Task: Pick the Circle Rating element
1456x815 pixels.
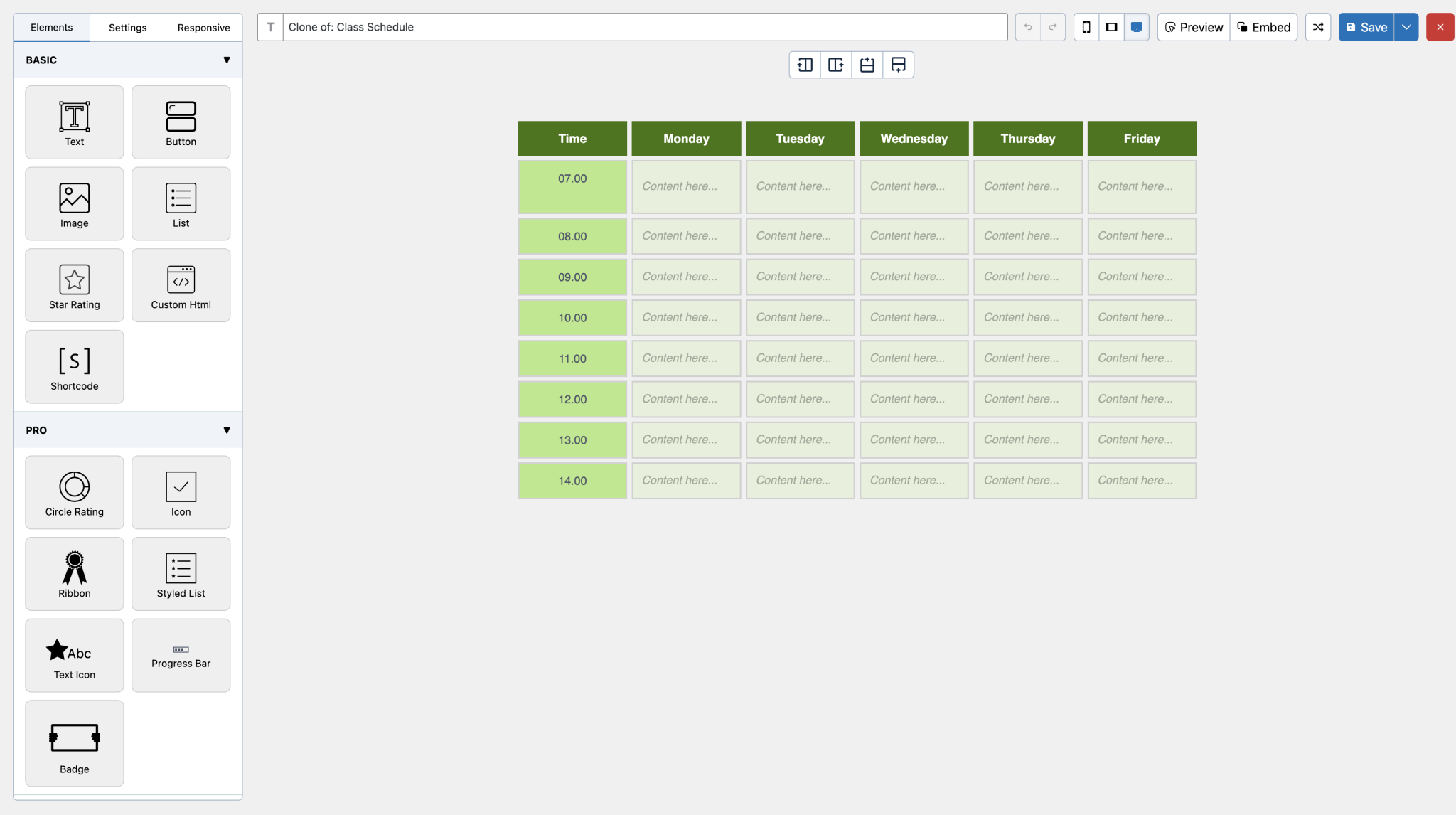Action: click(74, 492)
